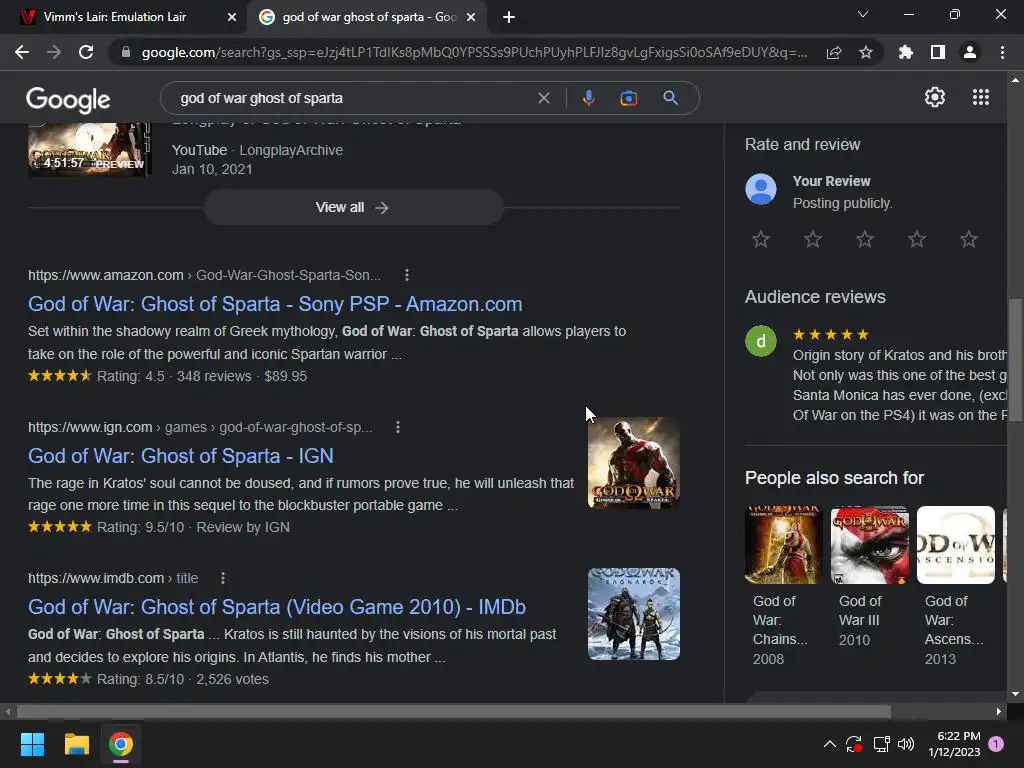Click the Google search input field
This screenshot has width=1024, height=768.
pos(353,98)
